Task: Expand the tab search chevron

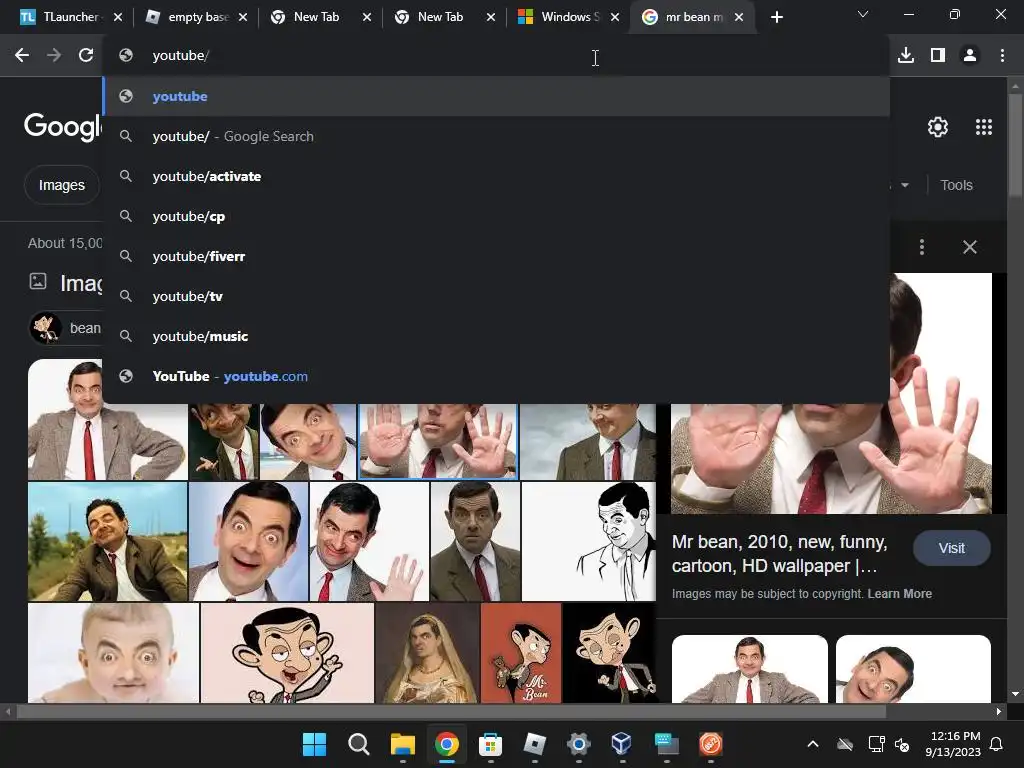Action: pos(863,14)
